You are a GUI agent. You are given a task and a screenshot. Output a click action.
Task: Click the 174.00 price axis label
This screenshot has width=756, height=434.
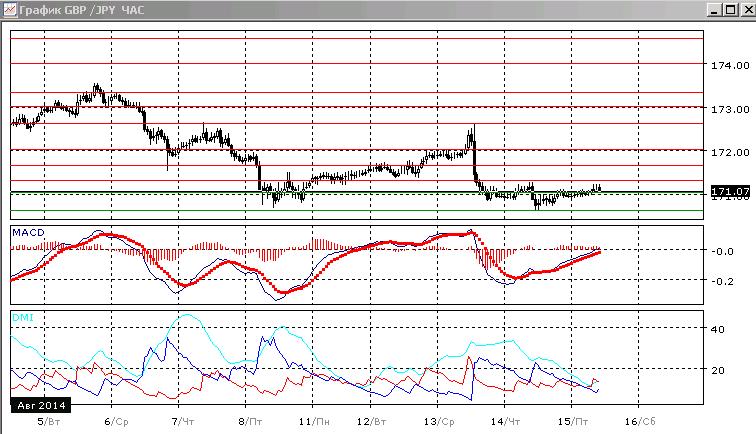(x=730, y=66)
